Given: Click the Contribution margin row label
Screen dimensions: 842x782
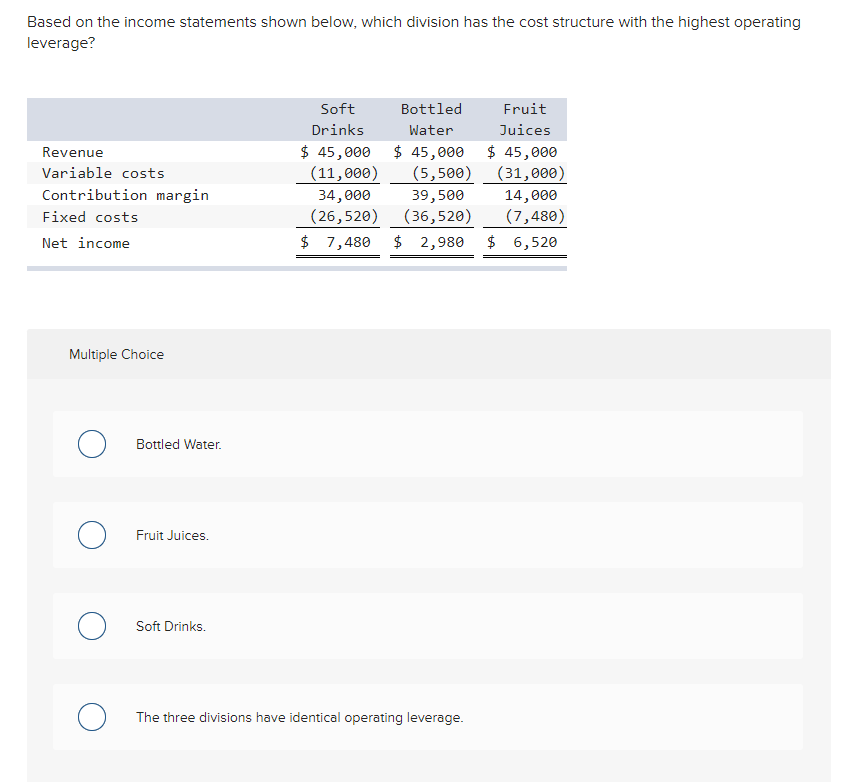Looking at the screenshot, I should (124, 195).
